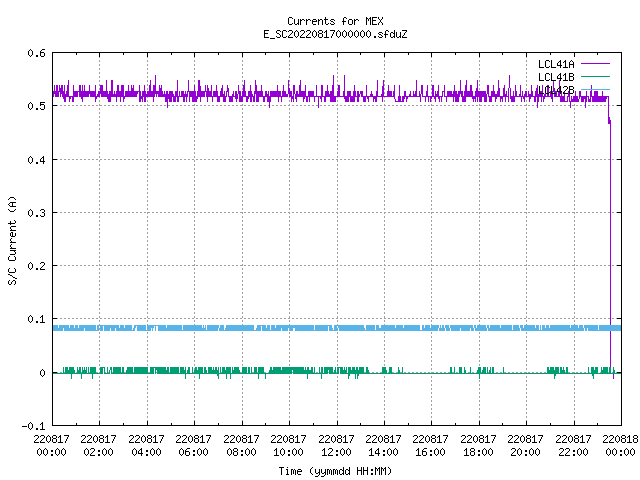Click the 220817 02:00 x-axis label
This screenshot has width=640, height=480.
point(98,445)
